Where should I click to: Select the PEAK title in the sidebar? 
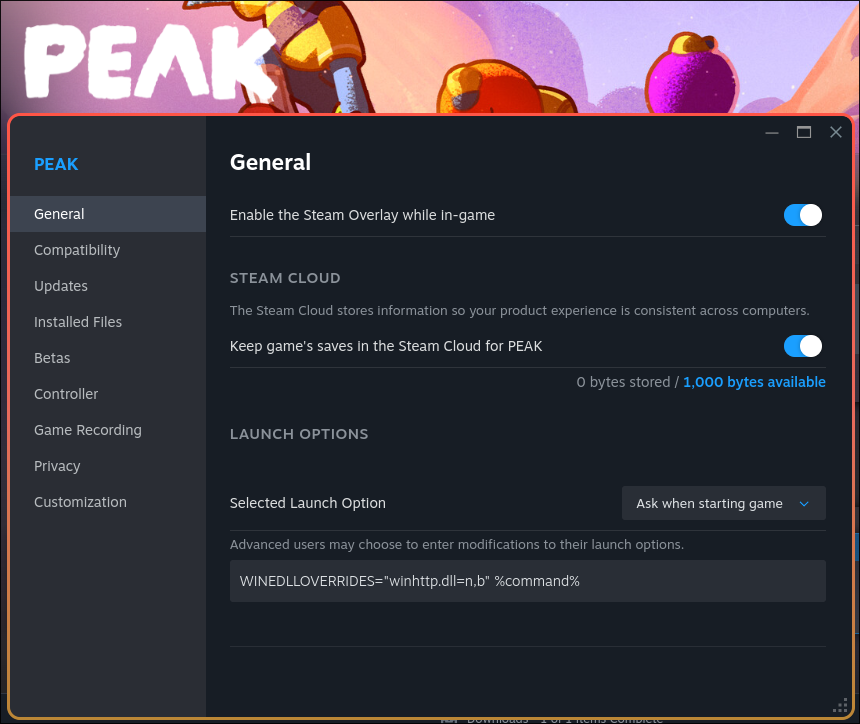(x=56, y=164)
